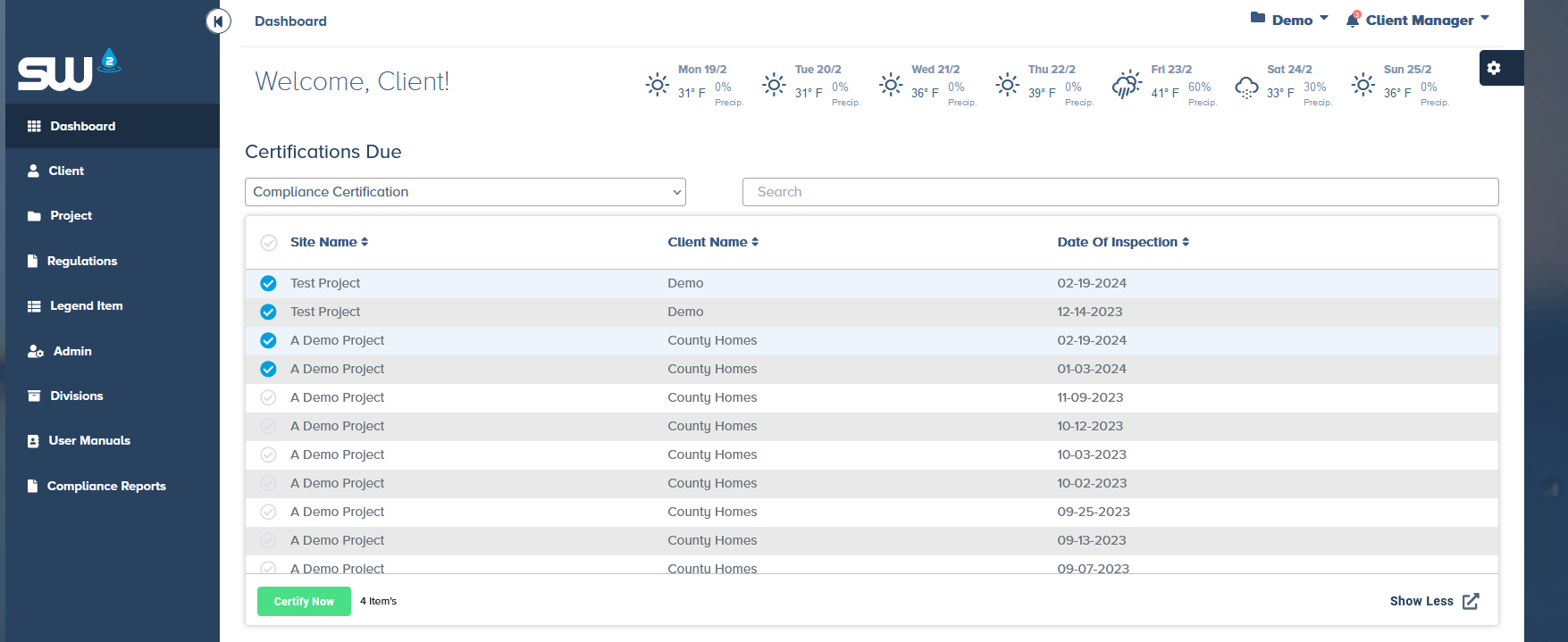Click the Monday 19/2 sunny weather icon
1568x642 pixels.
658,85
